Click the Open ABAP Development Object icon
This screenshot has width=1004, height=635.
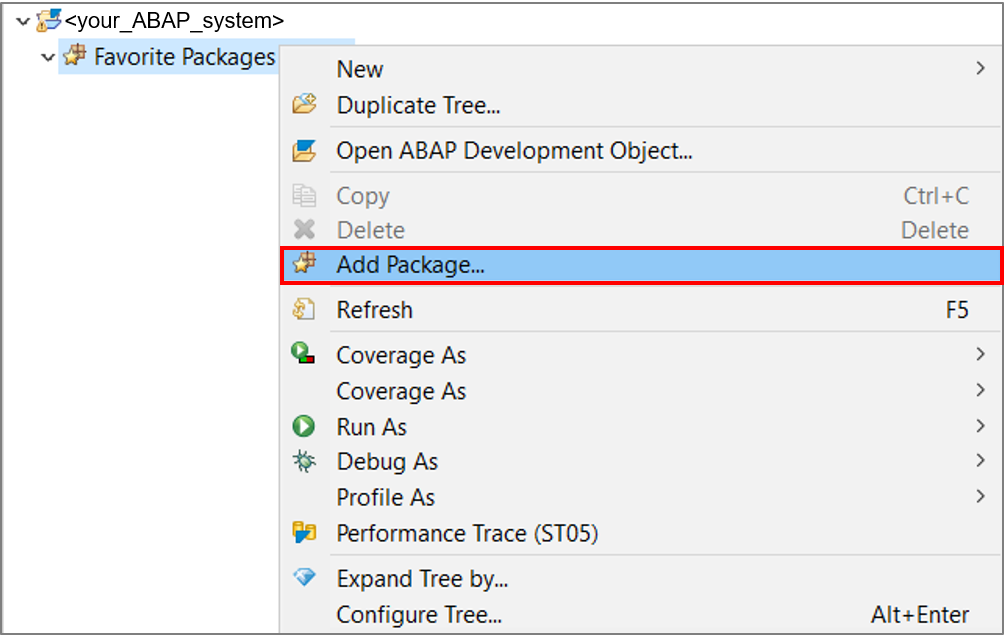click(x=304, y=150)
